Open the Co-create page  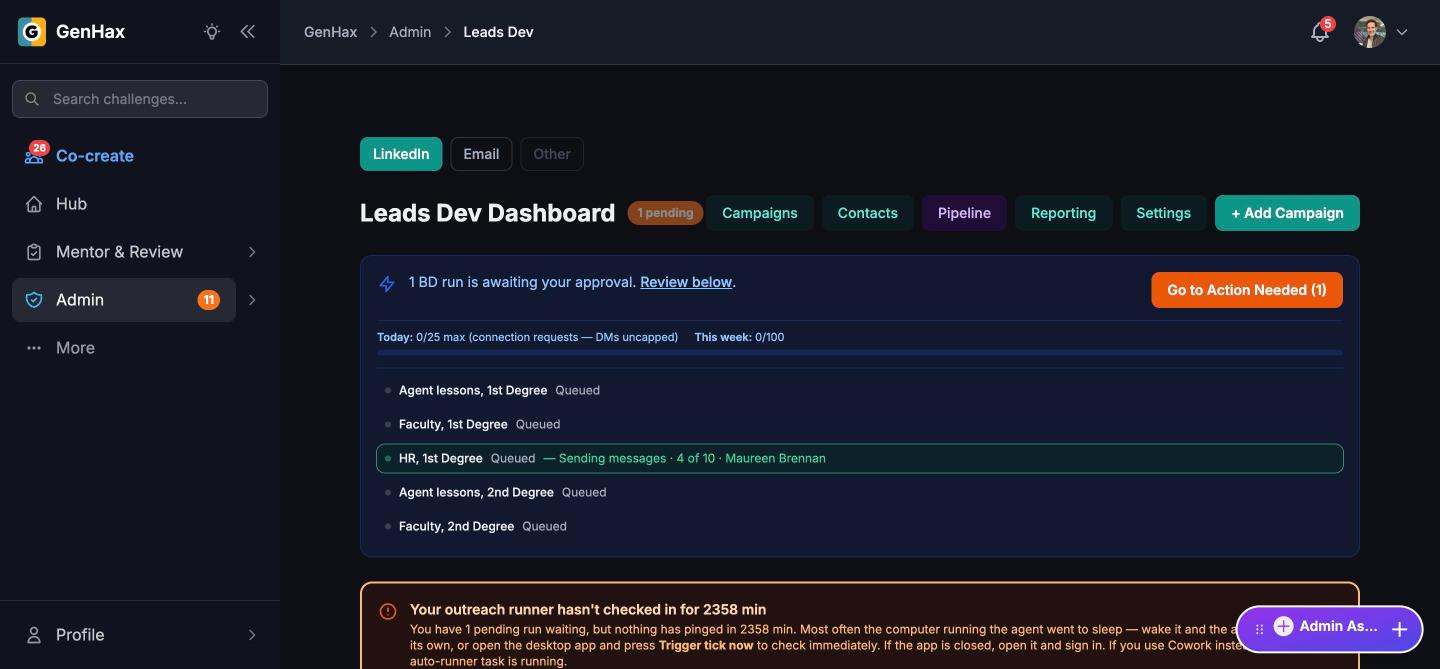[95, 156]
